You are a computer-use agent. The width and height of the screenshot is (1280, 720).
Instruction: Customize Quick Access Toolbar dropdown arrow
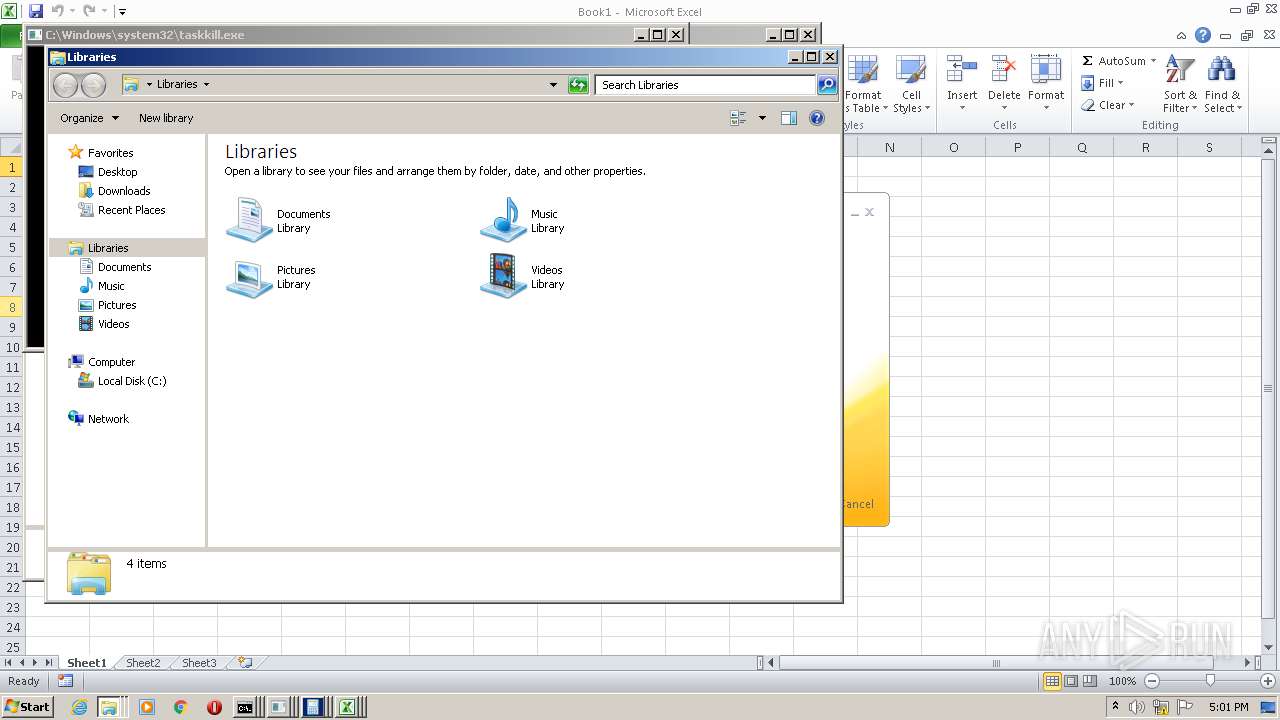(122, 12)
